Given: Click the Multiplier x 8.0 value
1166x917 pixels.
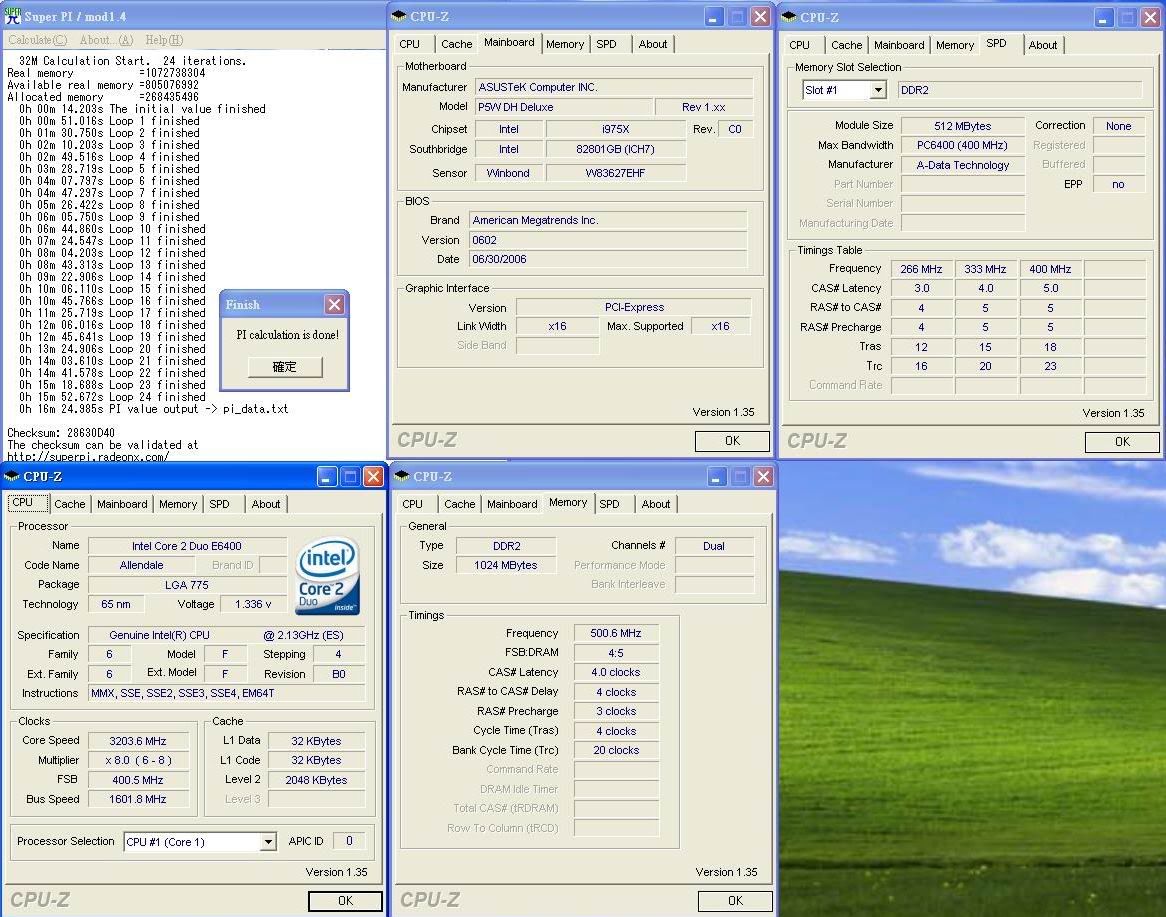Looking at the screenshot, I should click(x=138, y=760).
